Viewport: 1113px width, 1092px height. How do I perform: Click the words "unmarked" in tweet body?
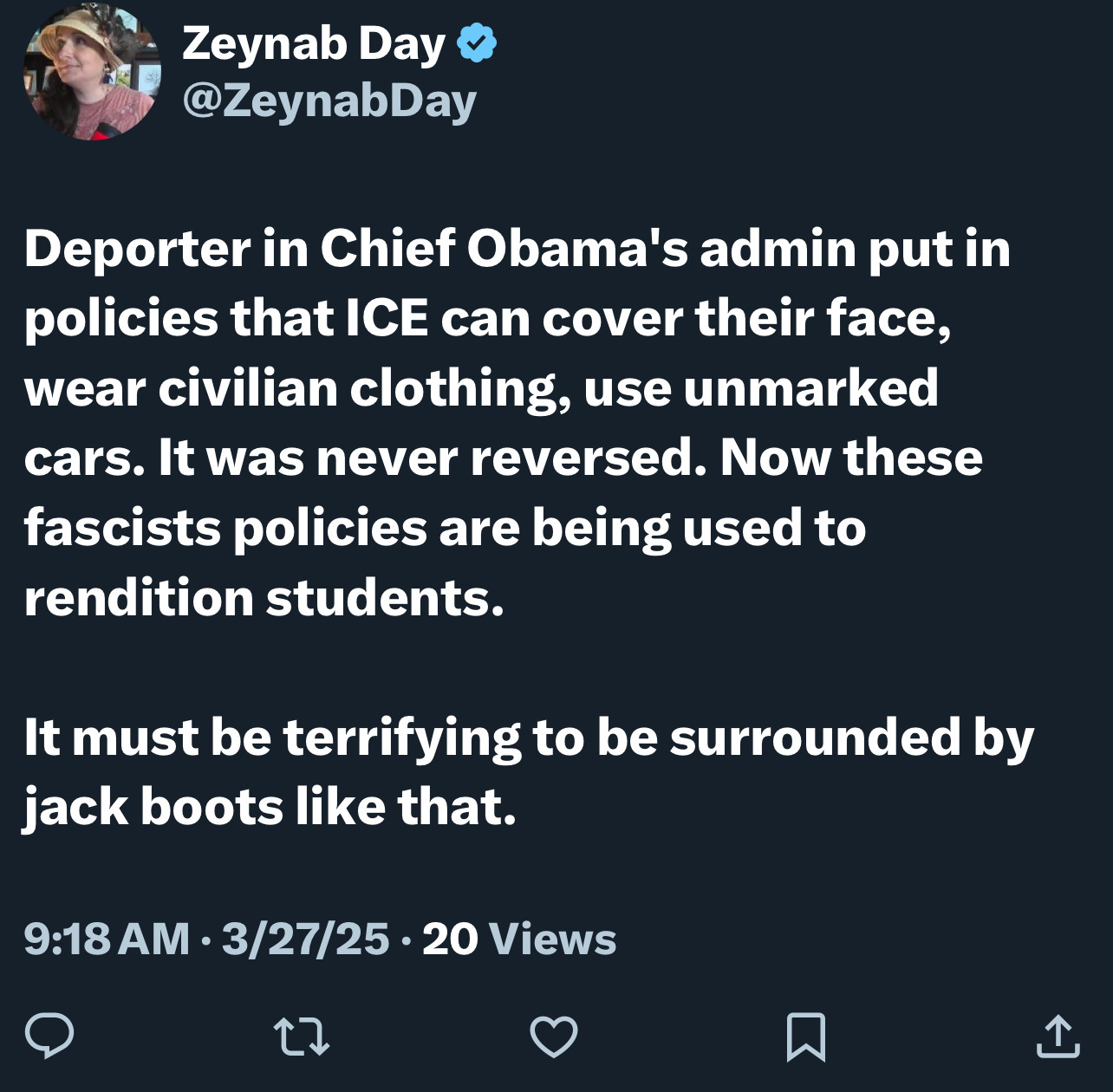point(810,387)
